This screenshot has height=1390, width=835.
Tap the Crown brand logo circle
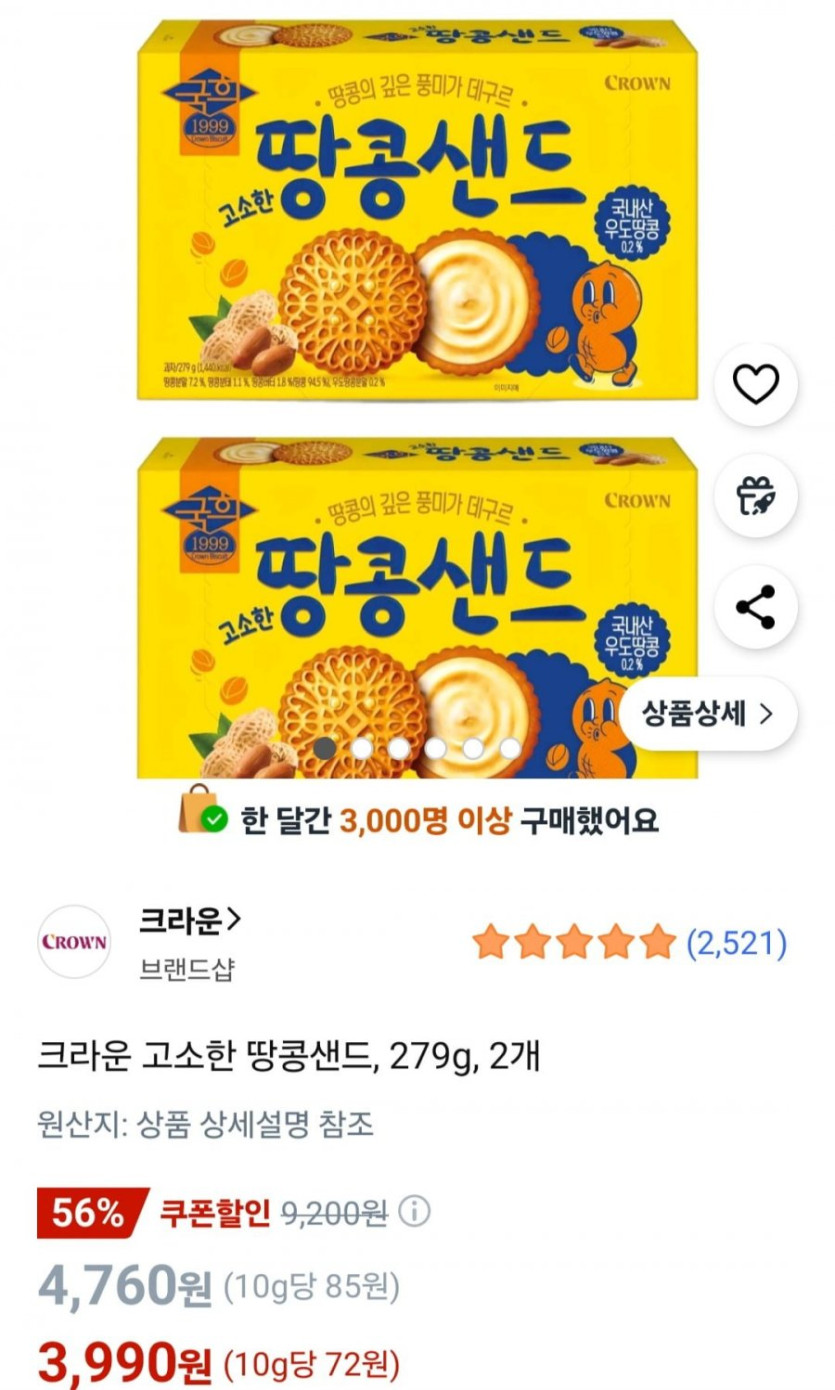tap(74, 941)
